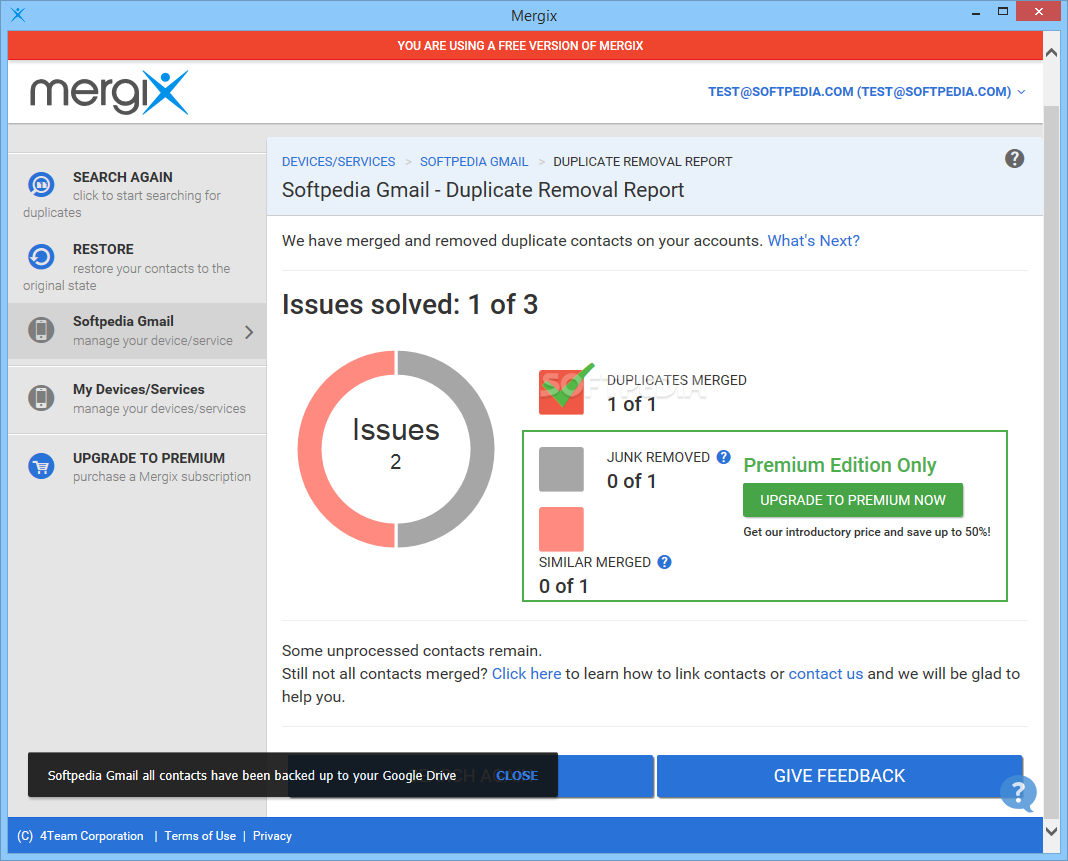The image size is (1068, 861).
Task: Click the Issues donut chart
Action: (x=396, y=449)
